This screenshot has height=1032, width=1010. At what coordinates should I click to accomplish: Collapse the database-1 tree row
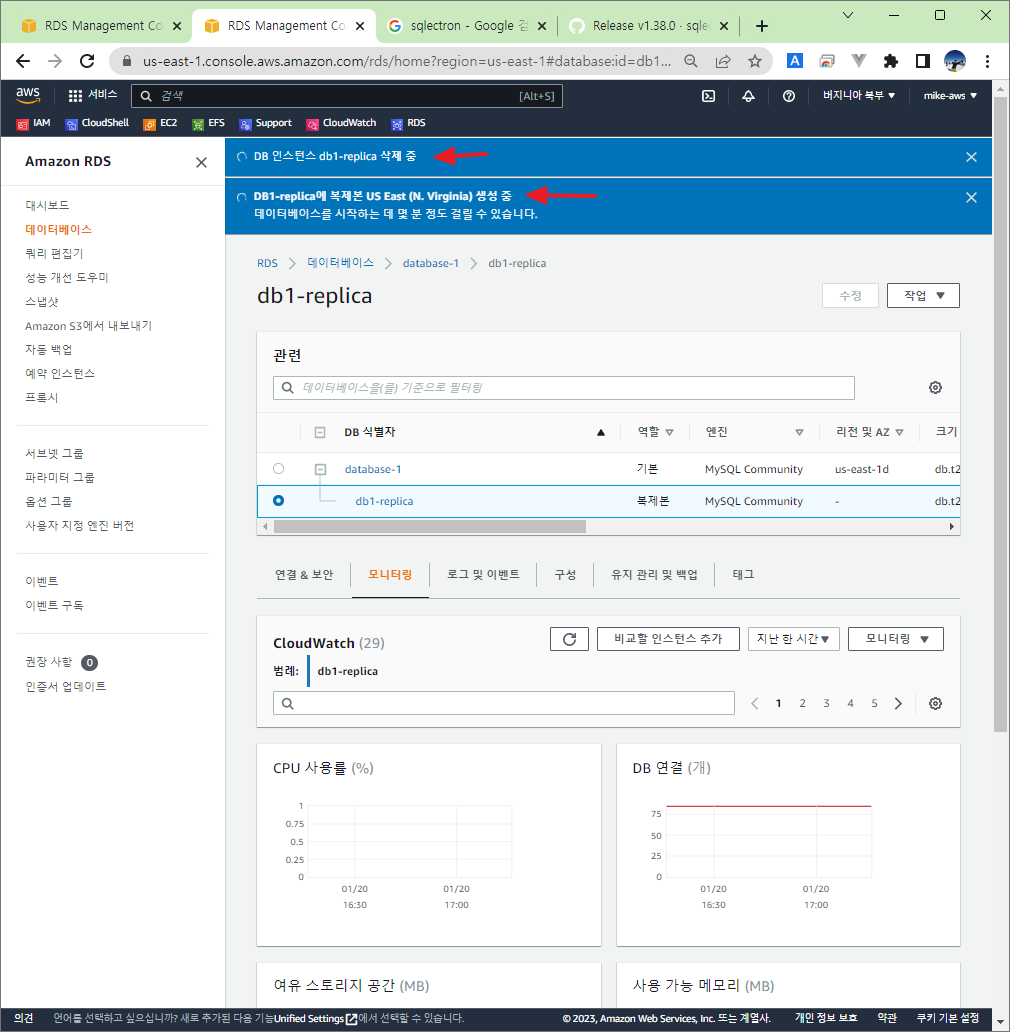(320, 469)
